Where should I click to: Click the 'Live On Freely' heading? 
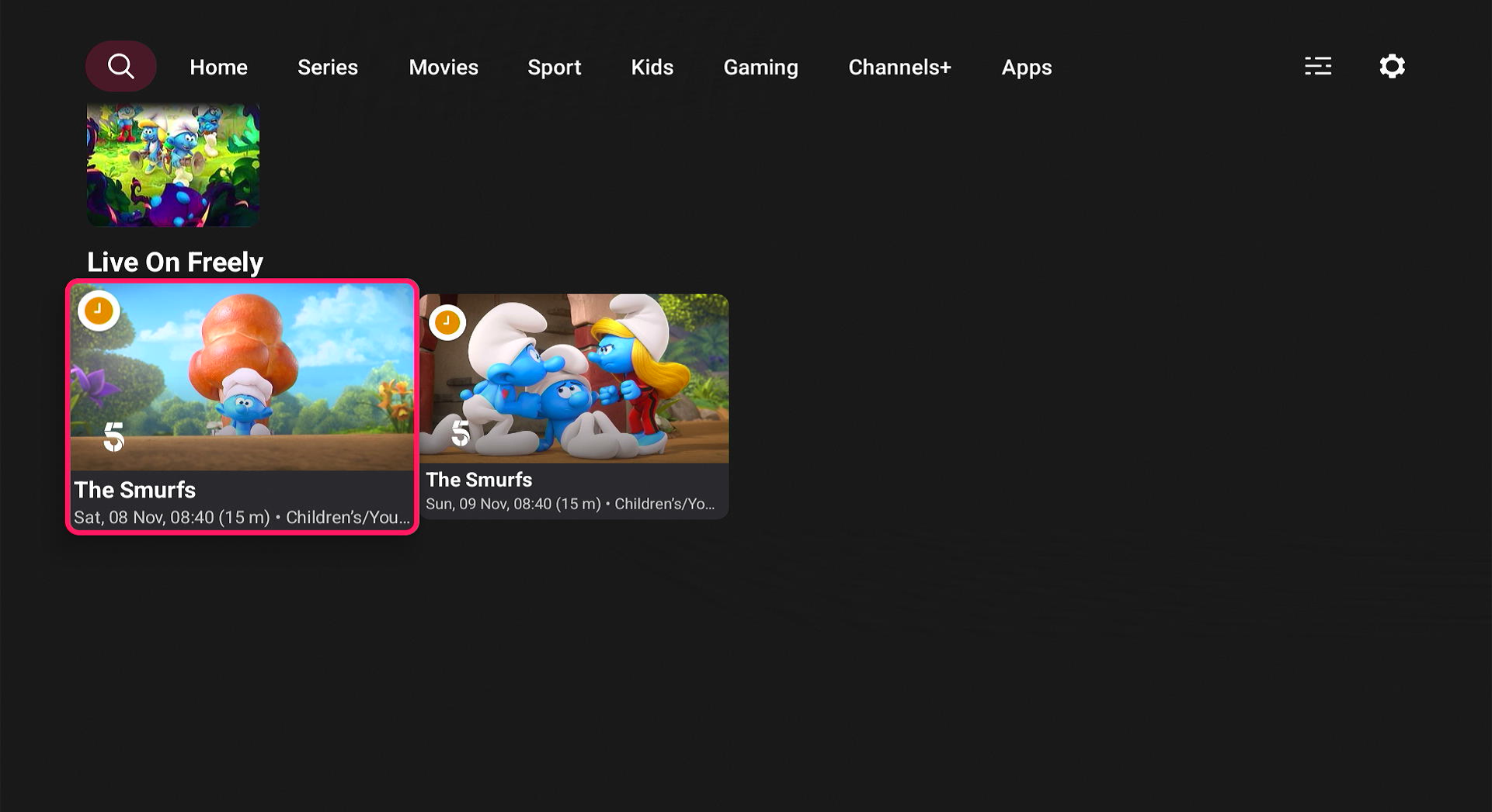pyautogui.click(x=175, y=262)
